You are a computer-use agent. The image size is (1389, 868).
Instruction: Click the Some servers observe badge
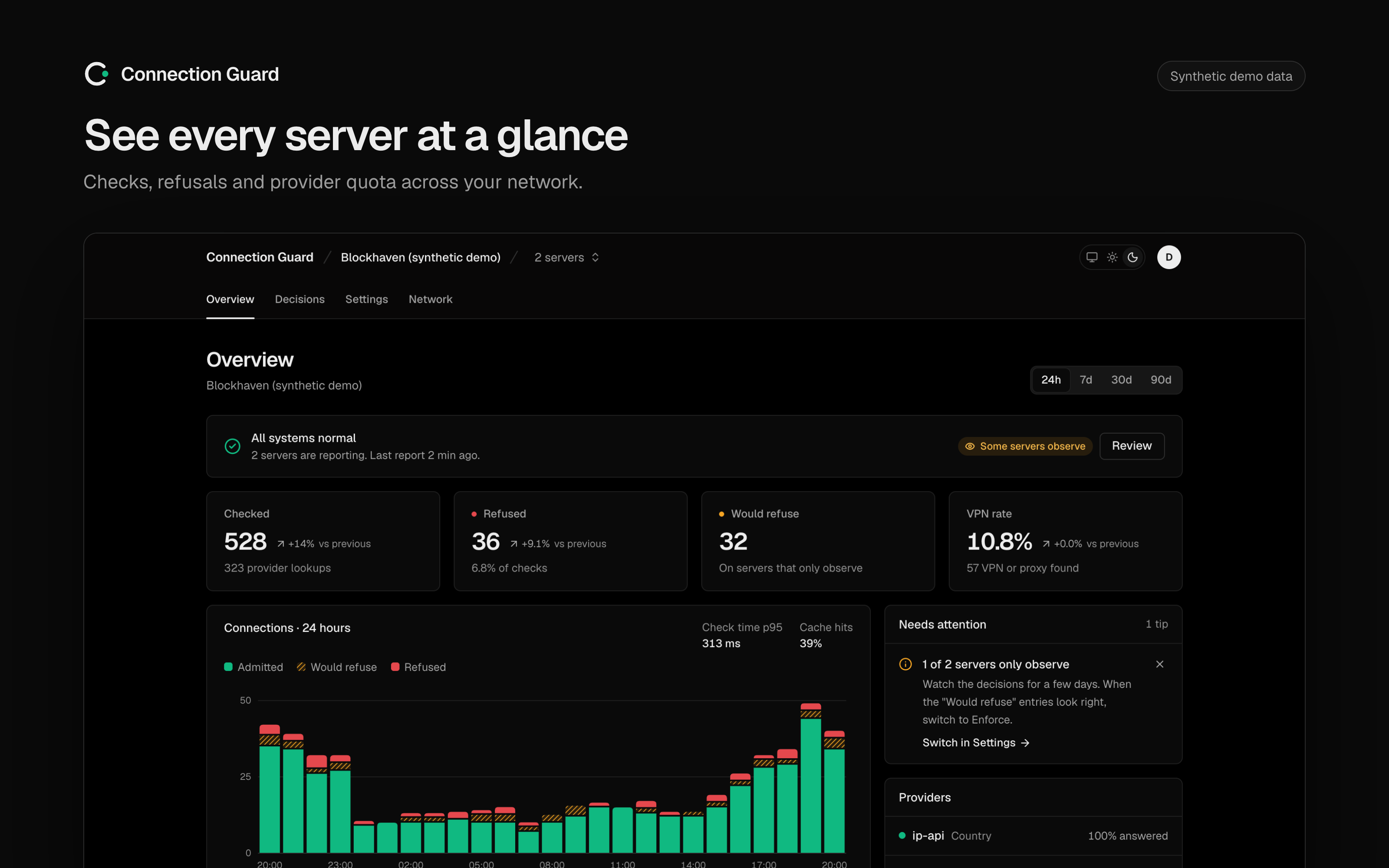click(x=1025, y=446)
